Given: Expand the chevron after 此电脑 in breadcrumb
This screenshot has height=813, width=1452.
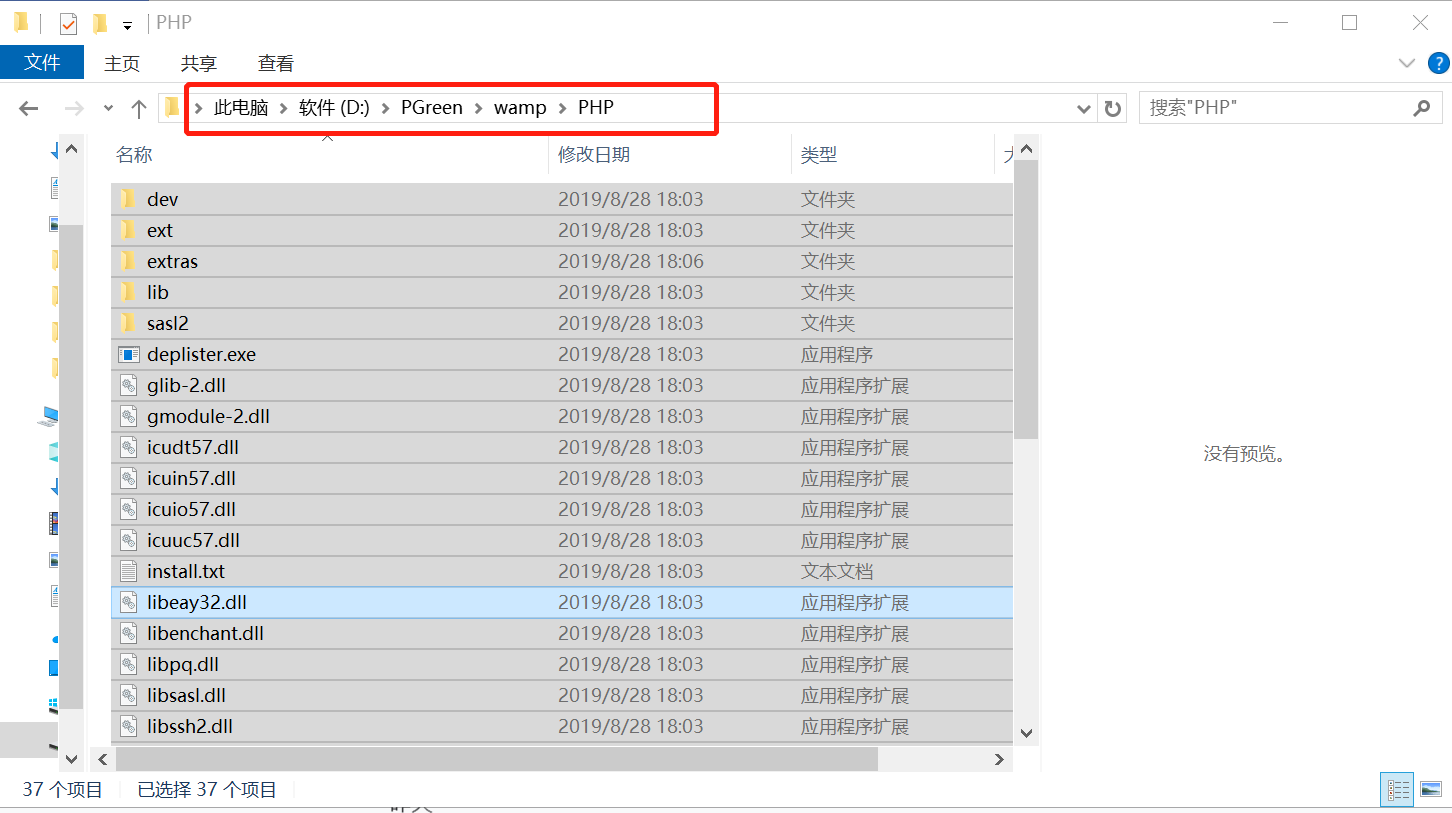Looking at the screenshot, I should pyautogui.click(x=283, y=108).
